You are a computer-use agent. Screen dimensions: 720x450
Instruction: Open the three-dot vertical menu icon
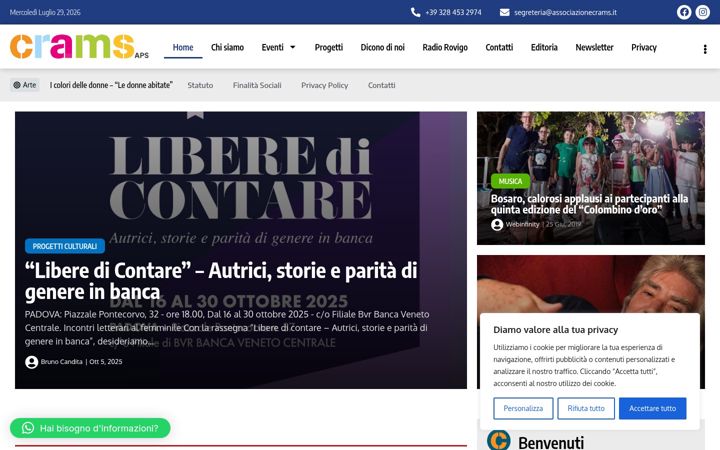pos(705,49)
